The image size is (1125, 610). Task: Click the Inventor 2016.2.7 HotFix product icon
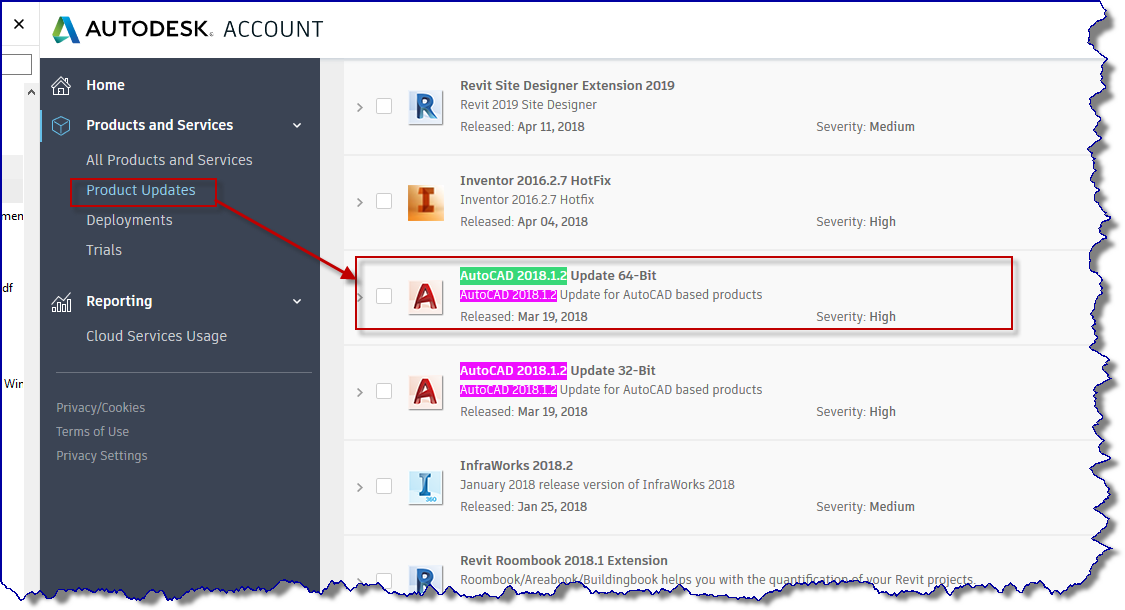coord(426,201)
